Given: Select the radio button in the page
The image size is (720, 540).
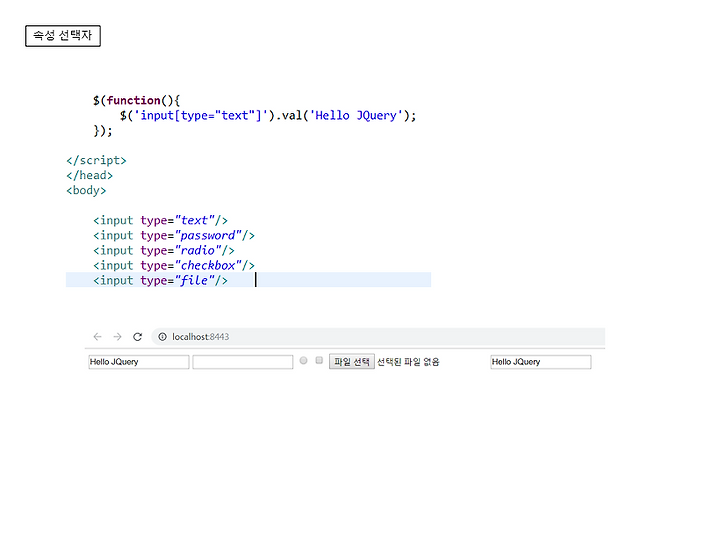Looking at the screenshot, I should tap(304, 360).
